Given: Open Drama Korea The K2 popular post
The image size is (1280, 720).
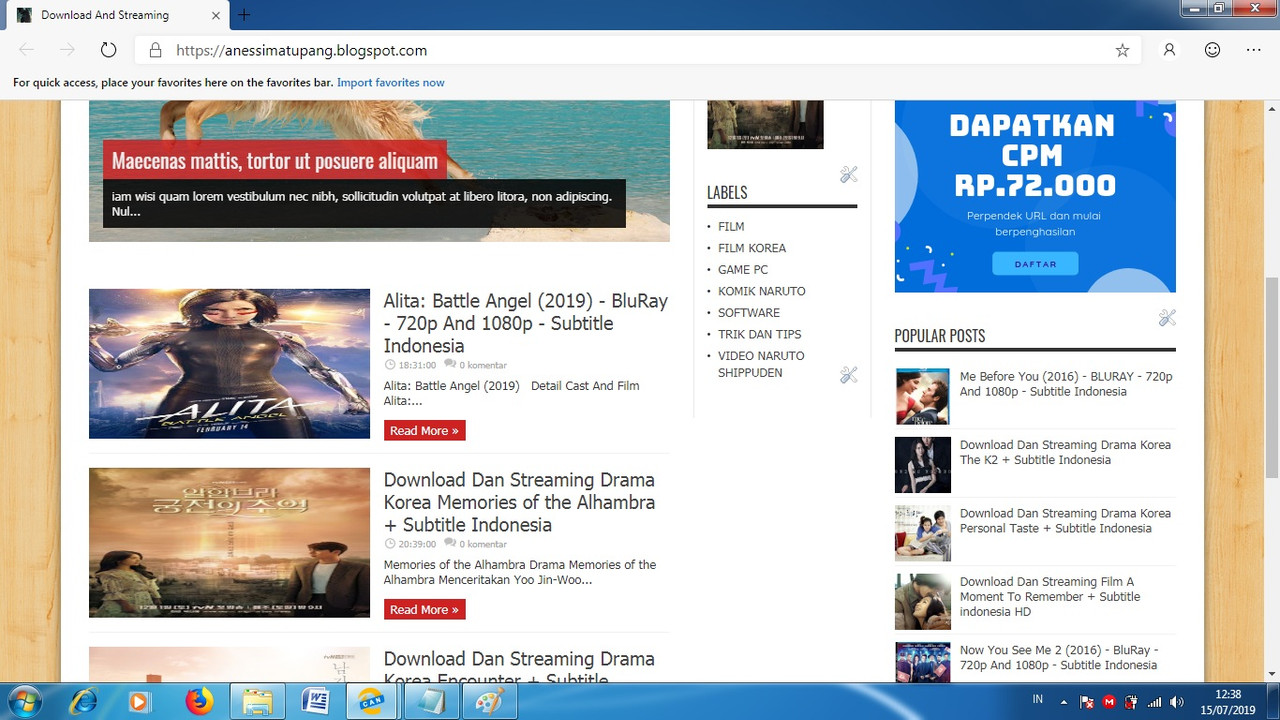Looking at the screenshot, I should coord(1065,452).
